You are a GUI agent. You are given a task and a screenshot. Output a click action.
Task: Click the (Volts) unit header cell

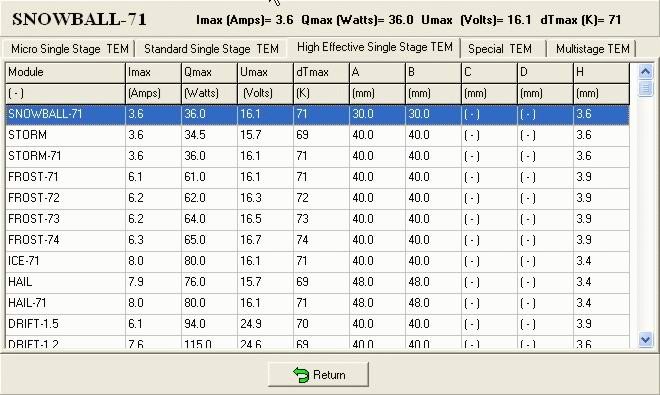265,93
